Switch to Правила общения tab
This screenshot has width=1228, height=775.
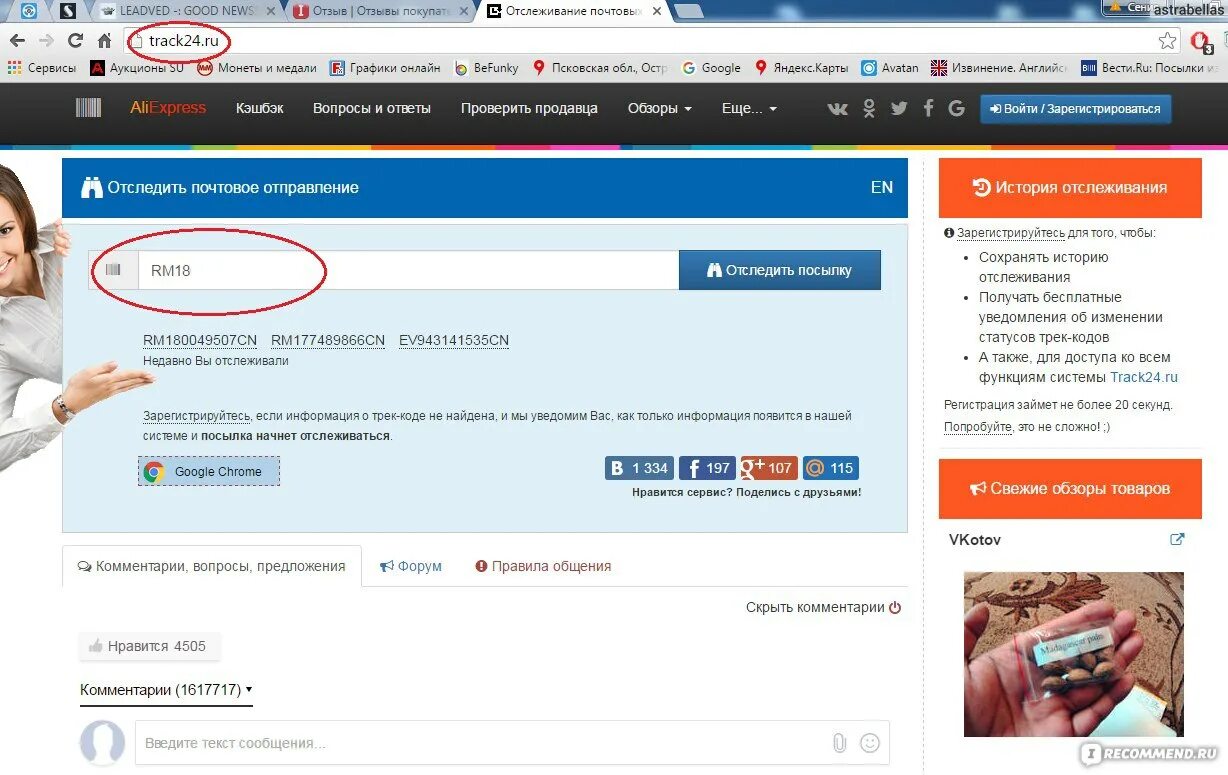543,566
